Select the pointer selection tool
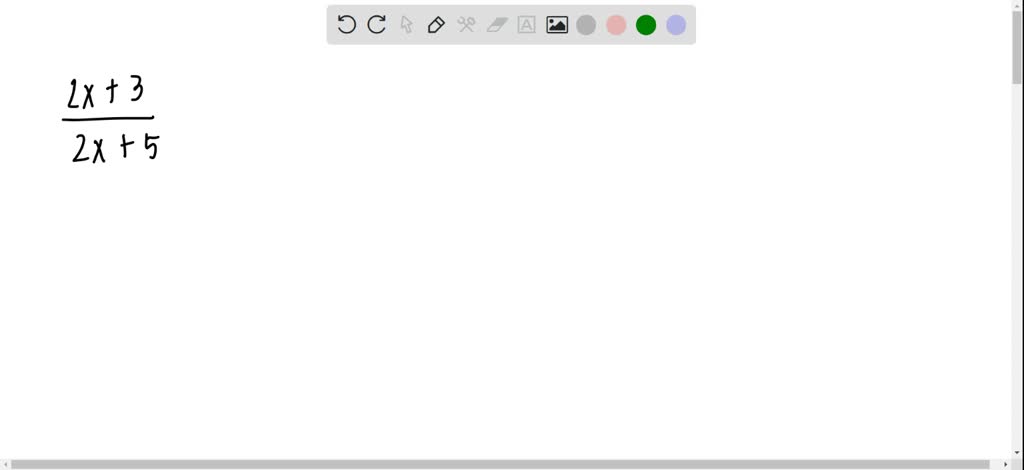1024x470 pixels. (406, 25)
